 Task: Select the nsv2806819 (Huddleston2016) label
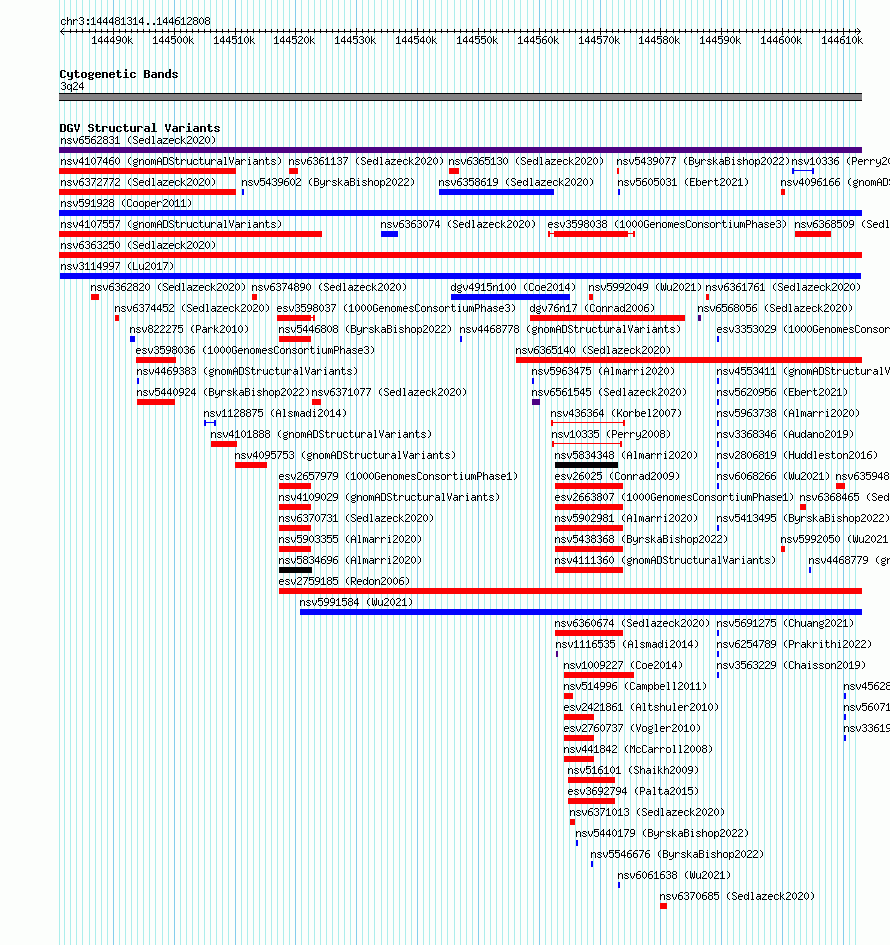point(797,456)
